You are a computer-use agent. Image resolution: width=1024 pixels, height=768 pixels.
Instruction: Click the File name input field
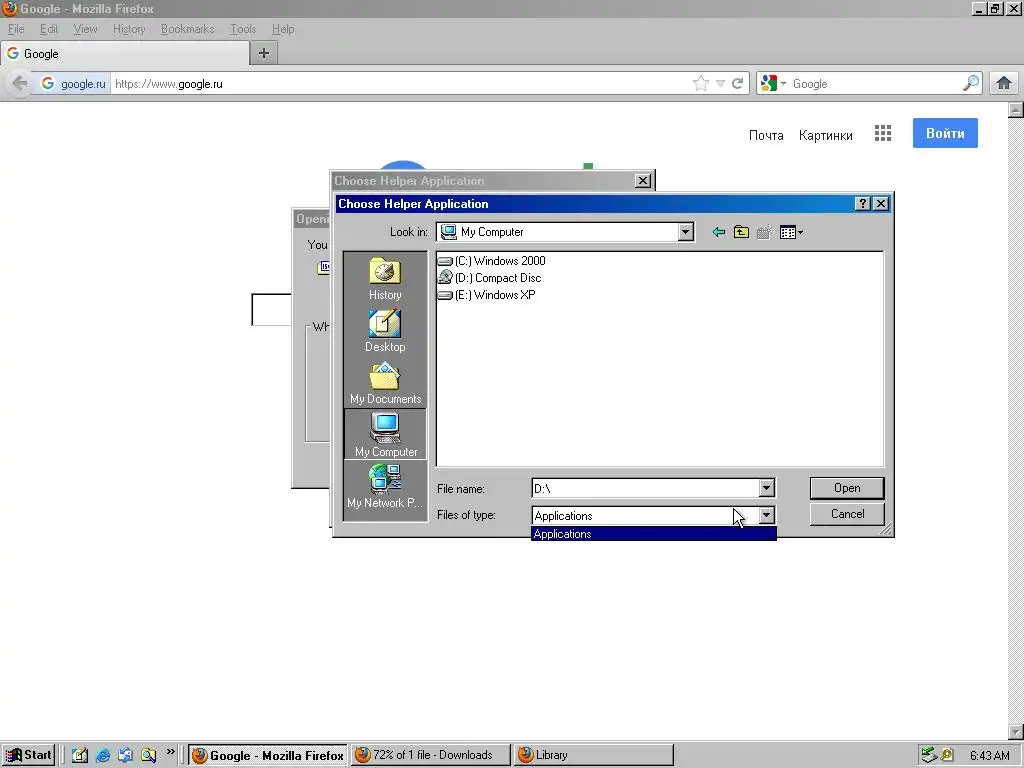(x=646, y=488)
